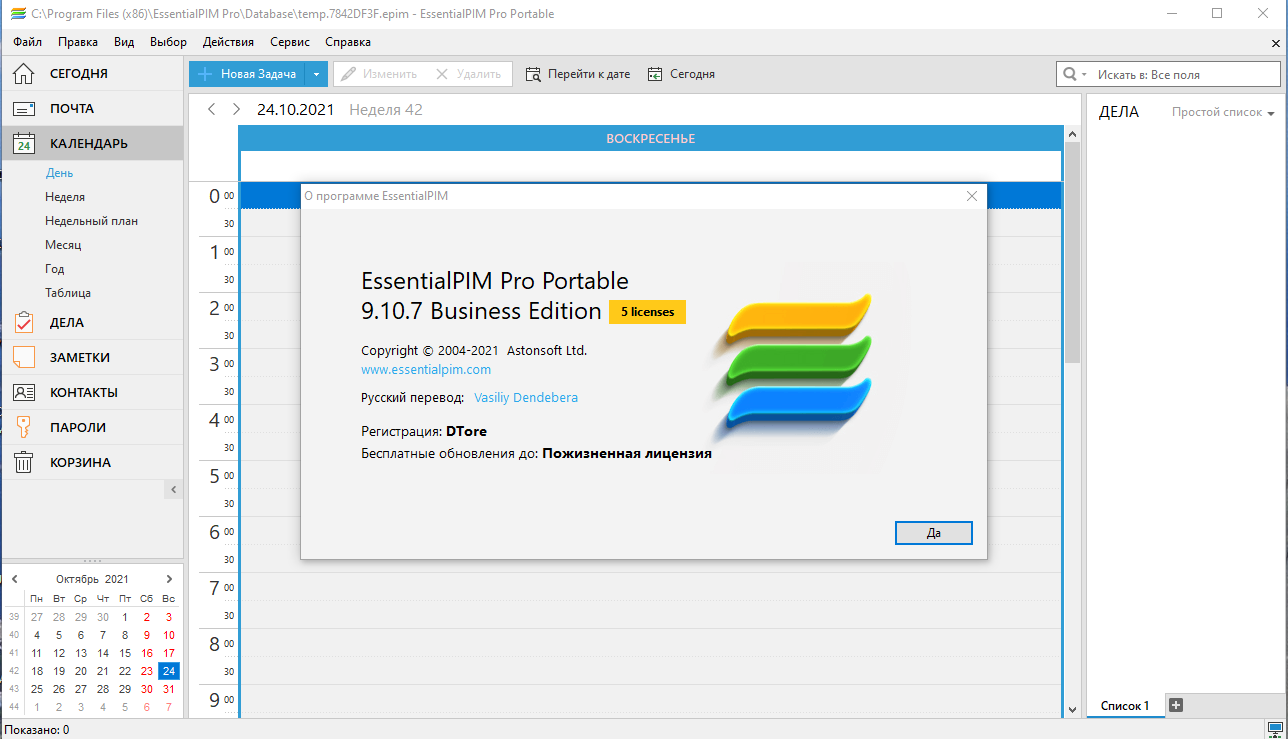Screen dimensions: 1288x739
Task: Select October 24 in mini calendar
Action: [169, 671]
